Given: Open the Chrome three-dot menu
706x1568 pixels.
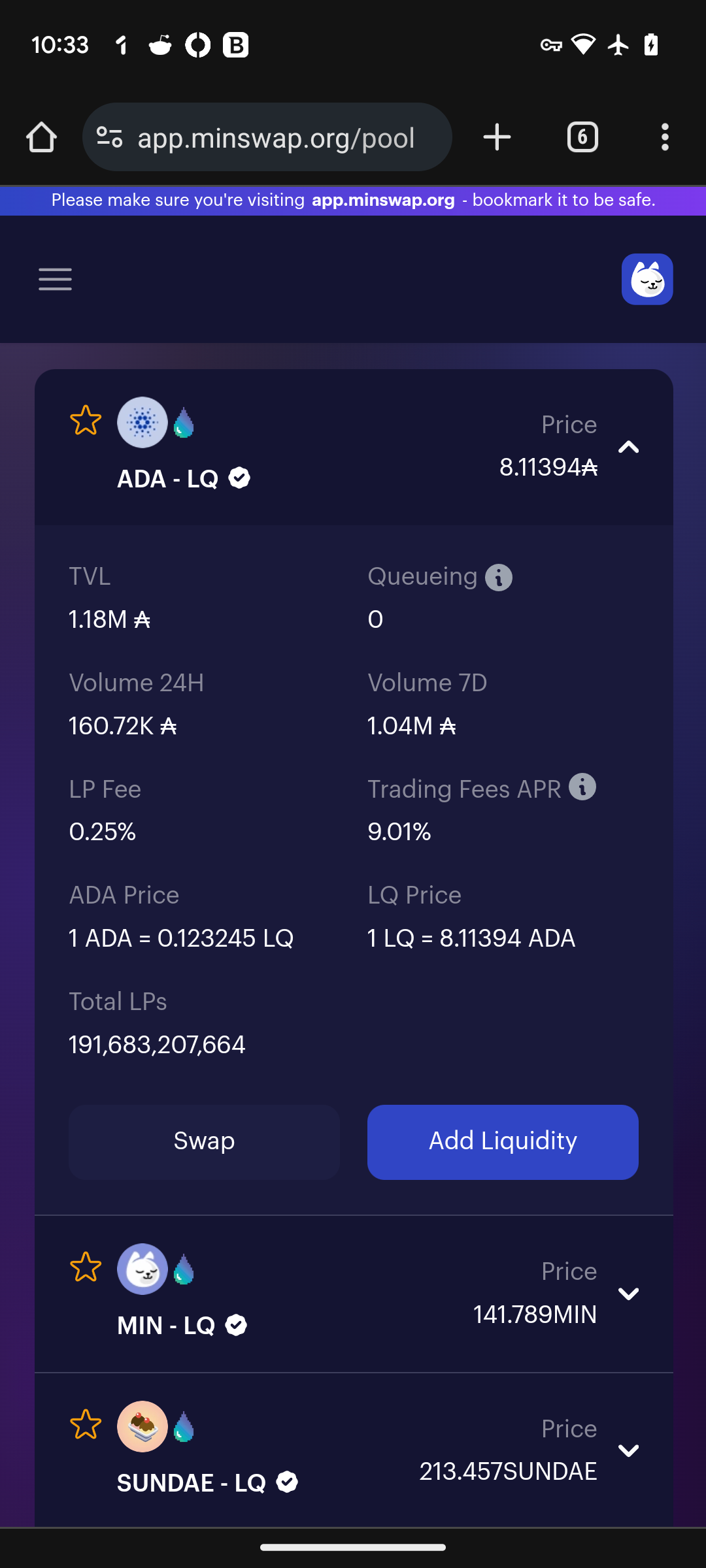Looking at the screenshot, I should coord(665,137).
